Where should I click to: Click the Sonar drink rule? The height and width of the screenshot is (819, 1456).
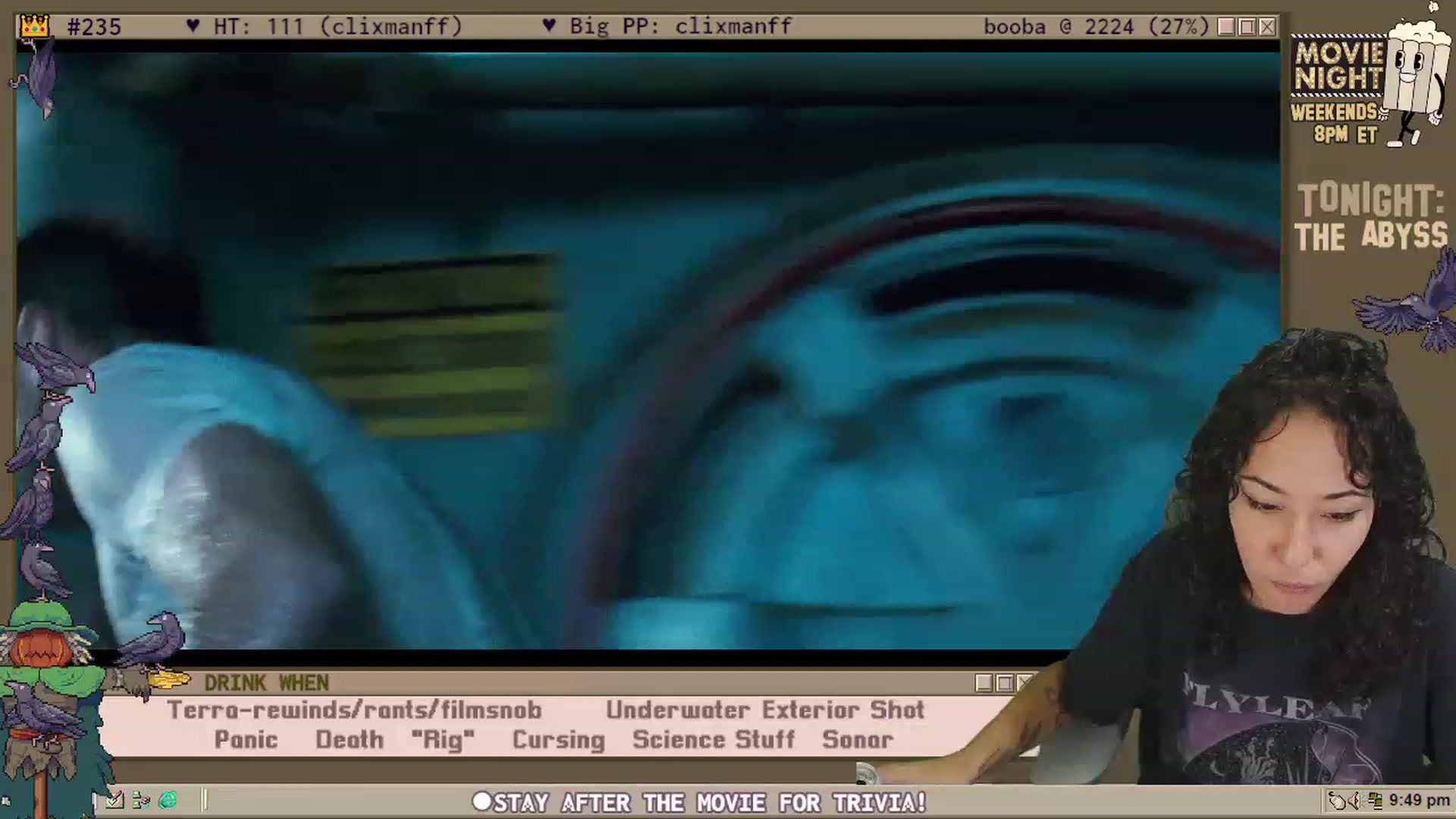[x=858, y=739]
